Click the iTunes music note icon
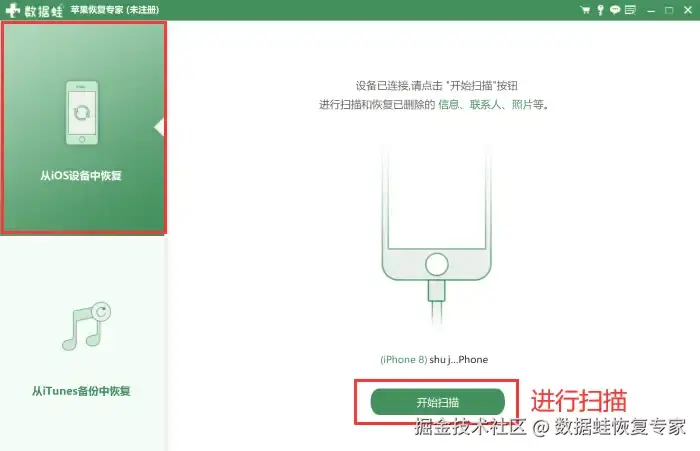The width and height of the screenshot is (700, 451). [x=87, y=326]
